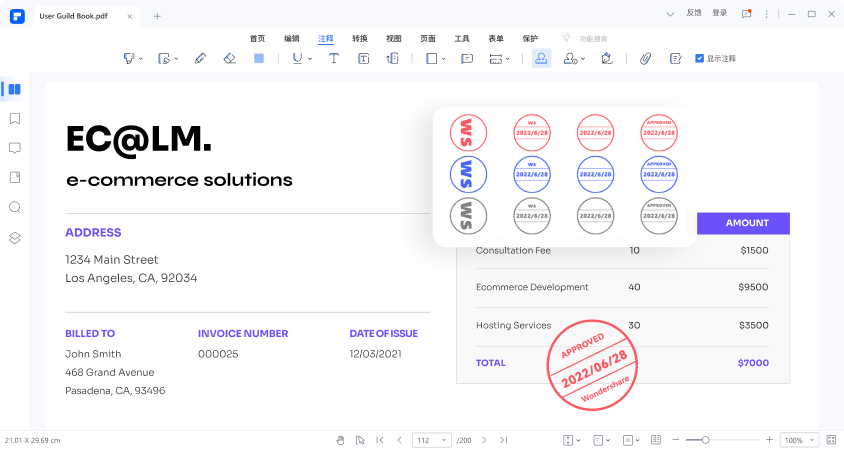Toggle full screen view in the status bar

831,440
